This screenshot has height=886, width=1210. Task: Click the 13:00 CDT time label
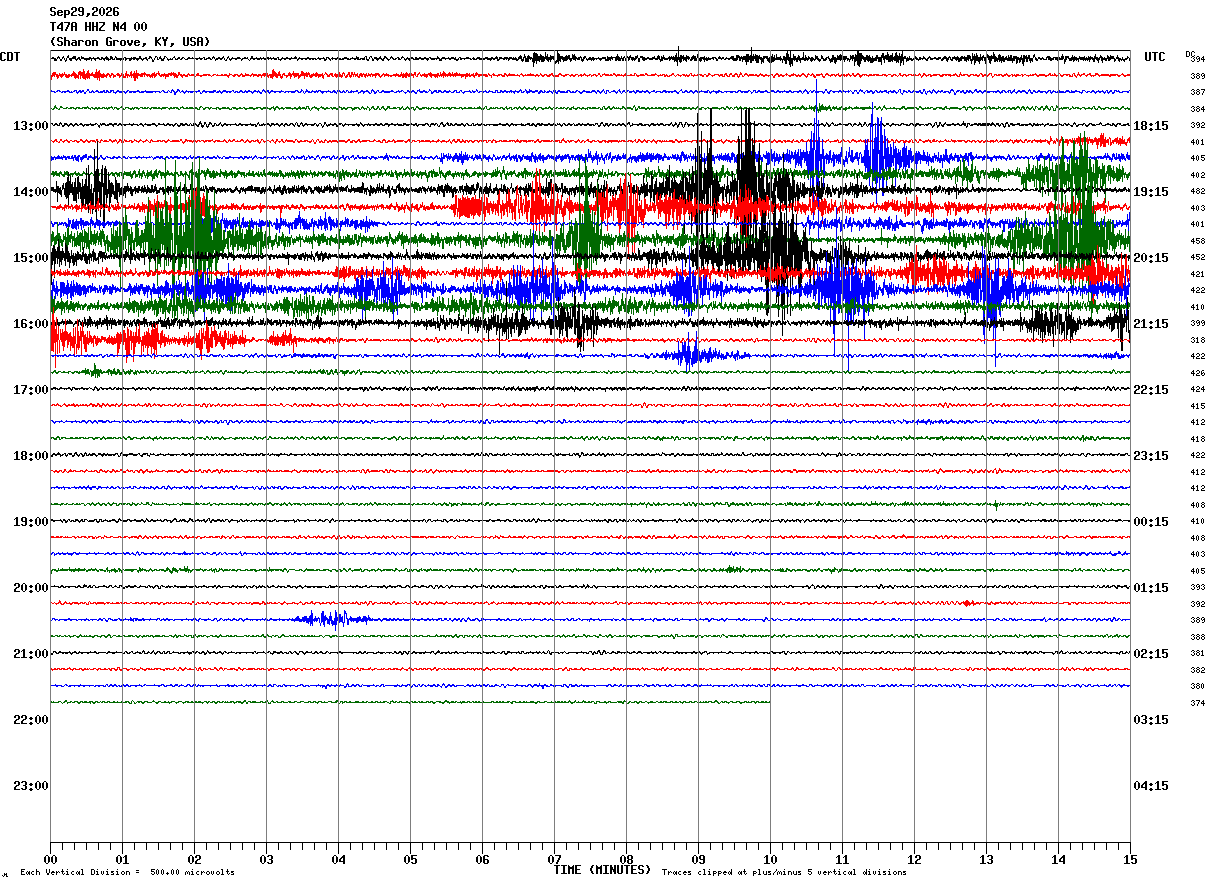30,126
